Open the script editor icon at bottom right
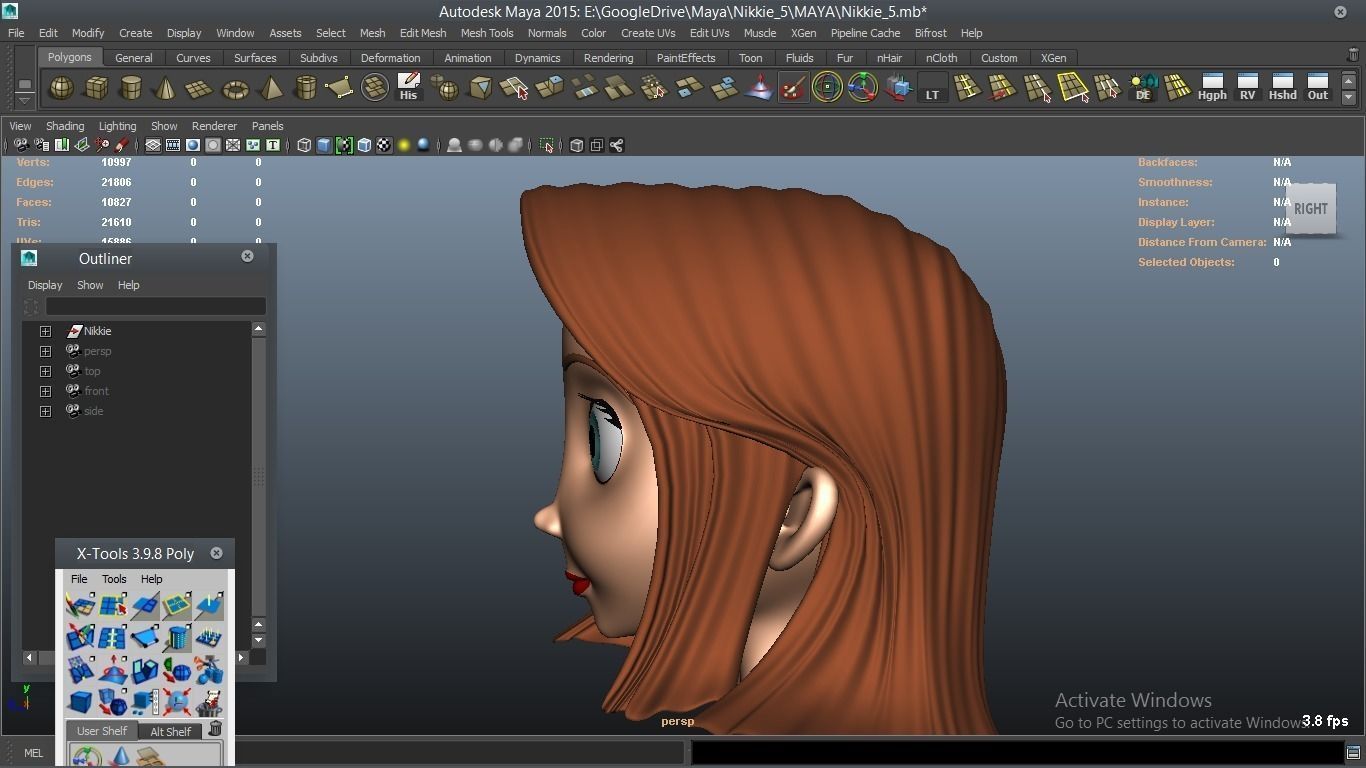The width and height of the screenshot is (1366, 768). click(1353, 753)
